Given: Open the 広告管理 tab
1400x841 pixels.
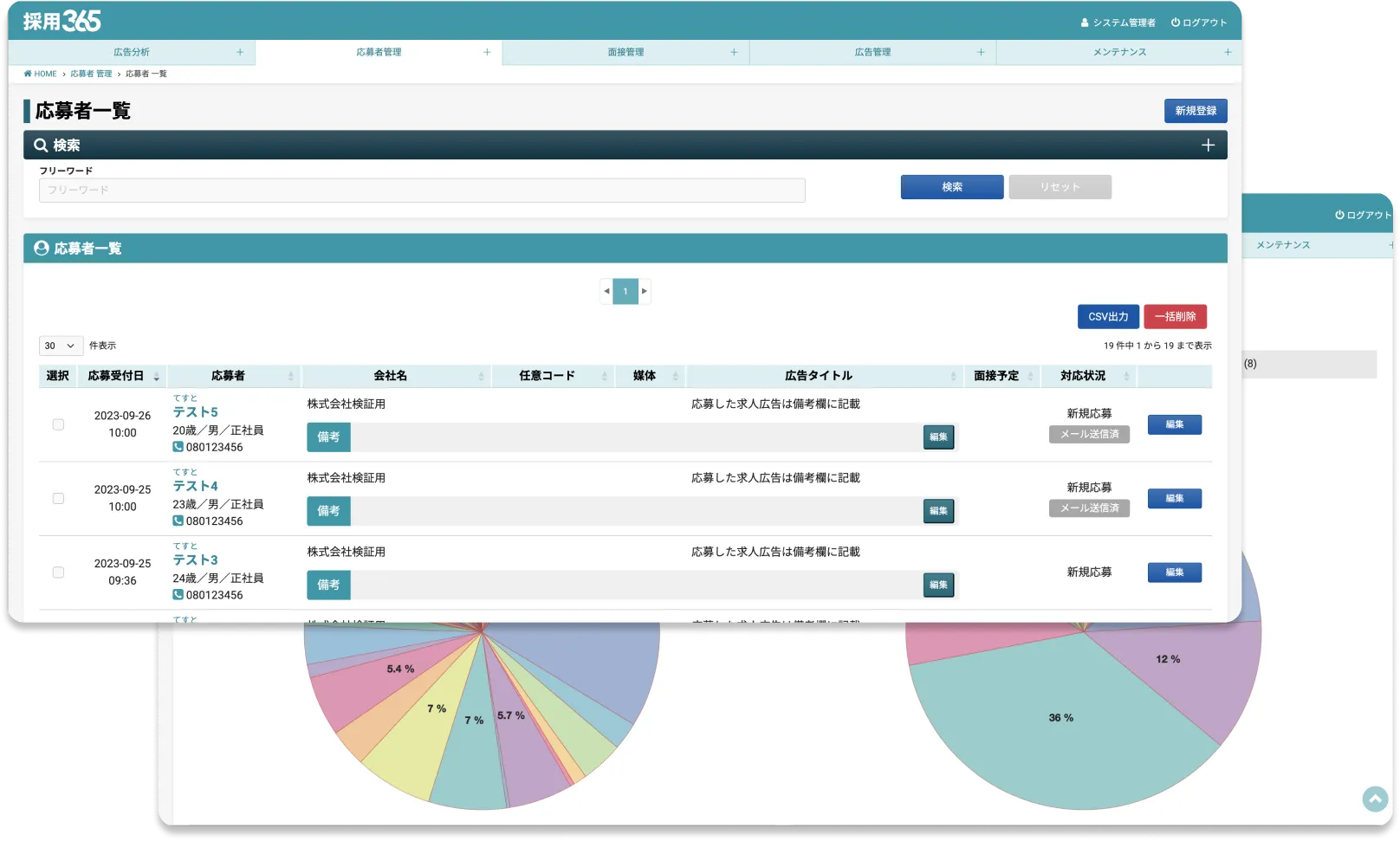Looking at the screenshot, I should coord(872,52).
